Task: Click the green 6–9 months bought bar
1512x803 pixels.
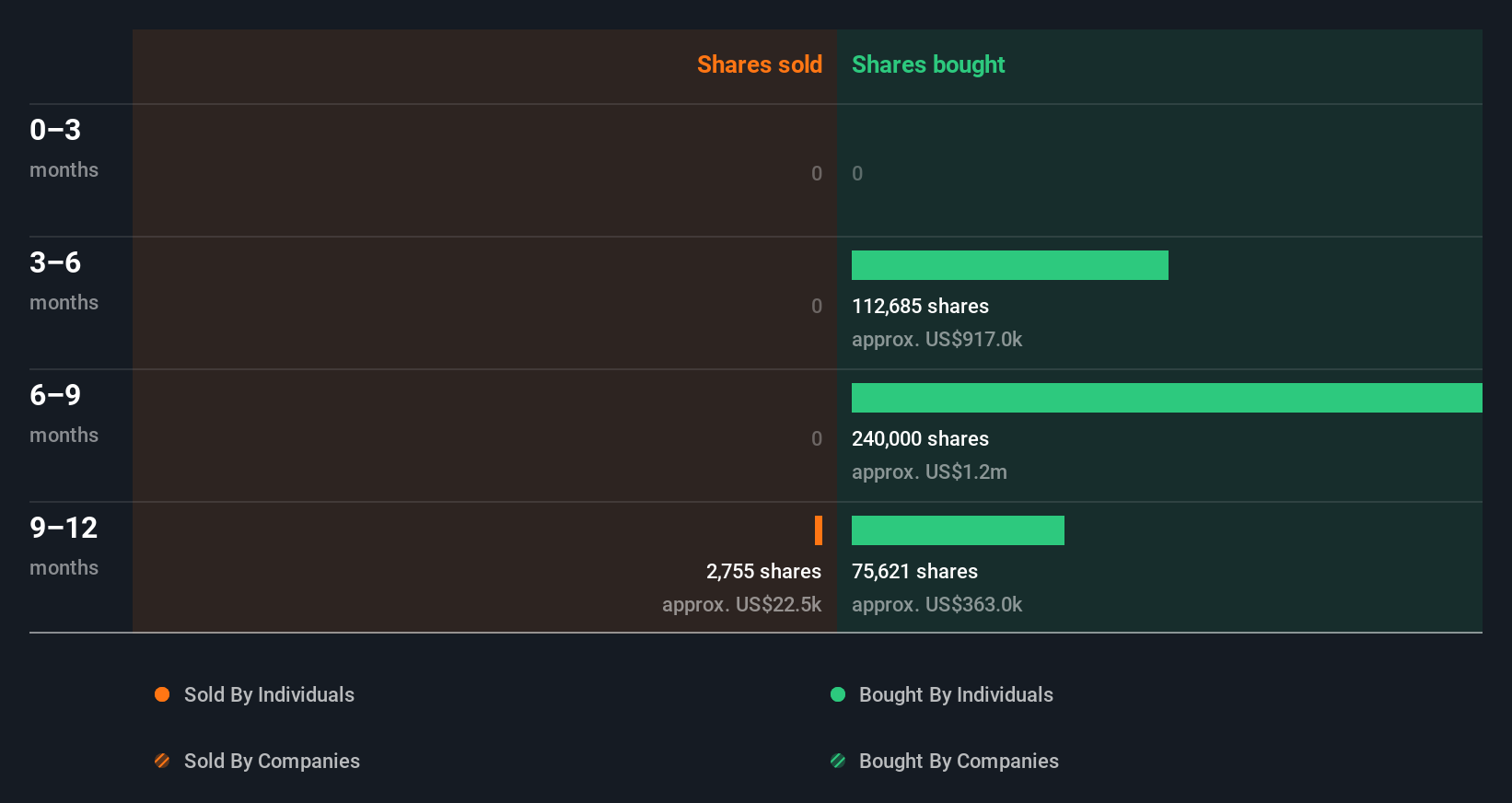Action: pos(1167,398)
